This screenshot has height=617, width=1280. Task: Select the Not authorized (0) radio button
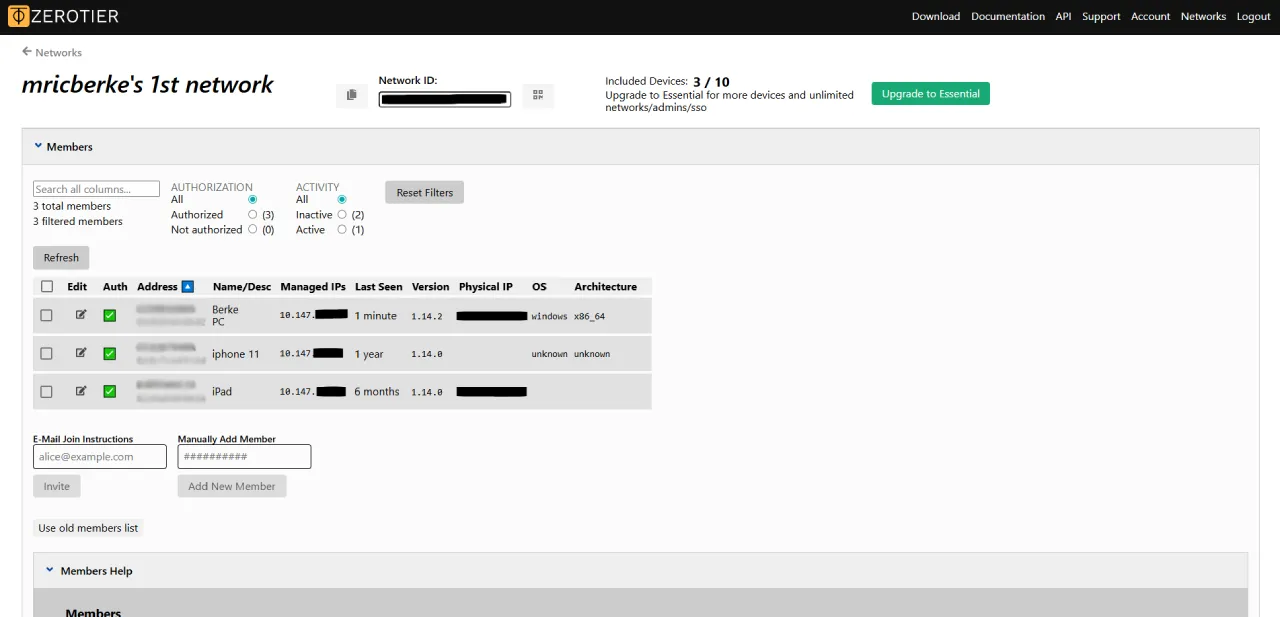(x=252, y=230)
